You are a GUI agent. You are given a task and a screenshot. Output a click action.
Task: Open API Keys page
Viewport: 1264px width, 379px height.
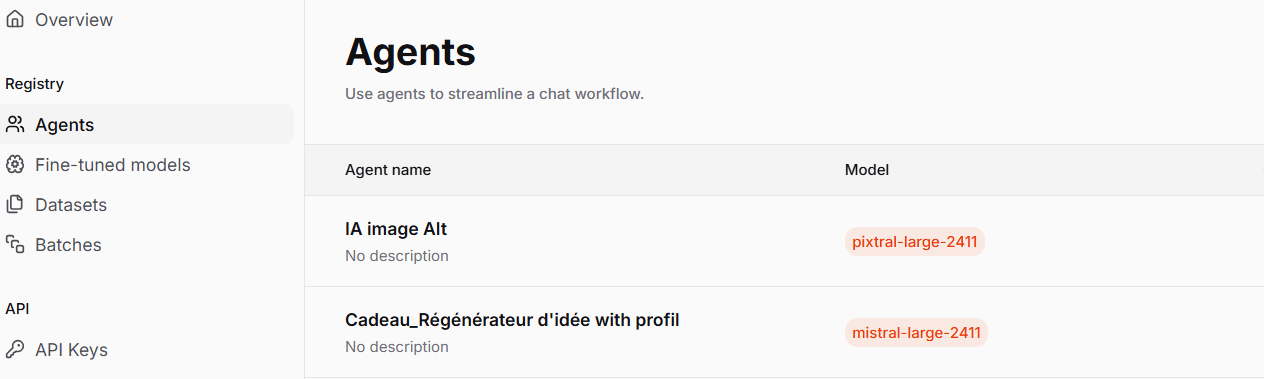click(x=147, y=350)
